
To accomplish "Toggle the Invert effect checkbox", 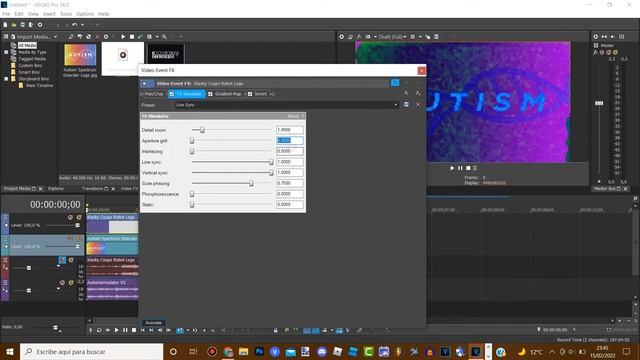I will click(250, 94).
